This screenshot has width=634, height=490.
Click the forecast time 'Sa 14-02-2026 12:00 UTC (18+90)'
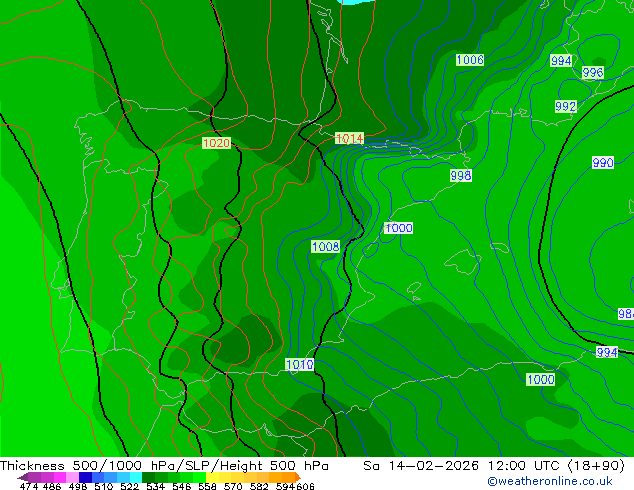(494, 466)
